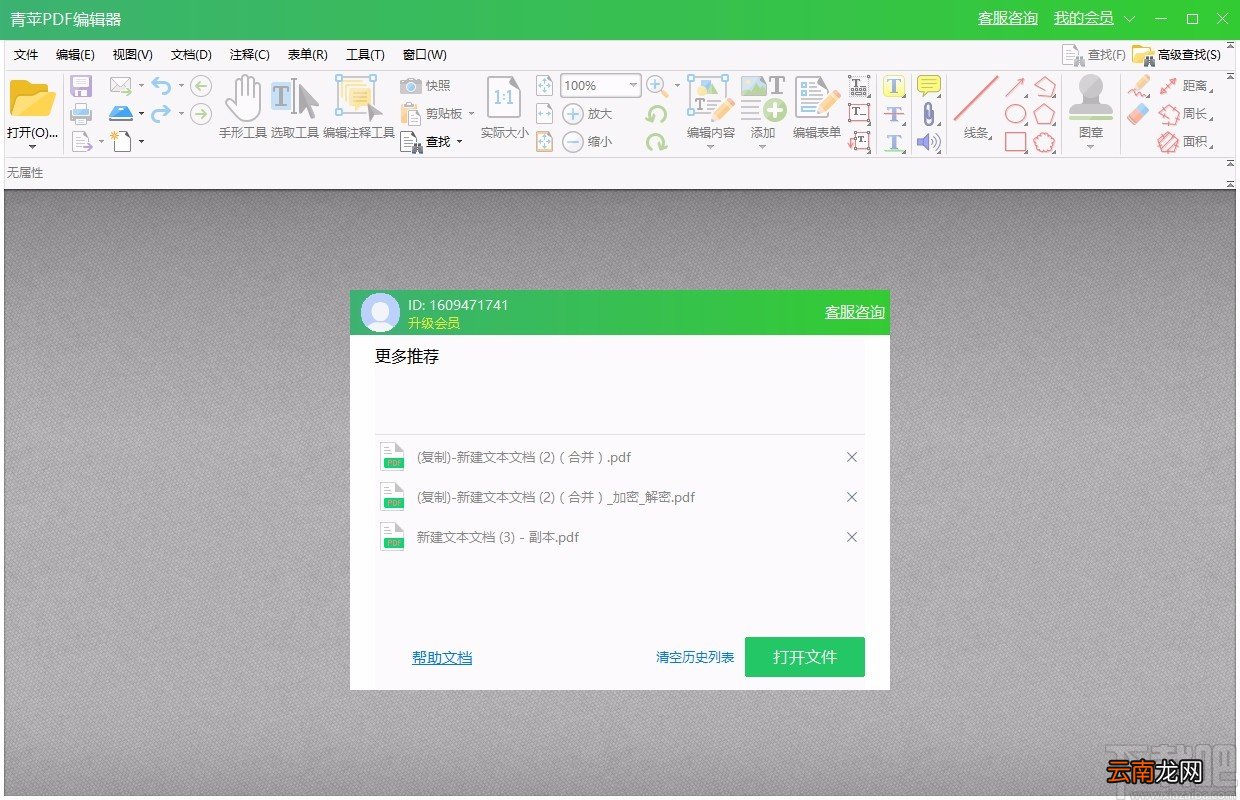
Task: Click the Zoom Out (缩小) minus button
Action: tap(587, 142)
